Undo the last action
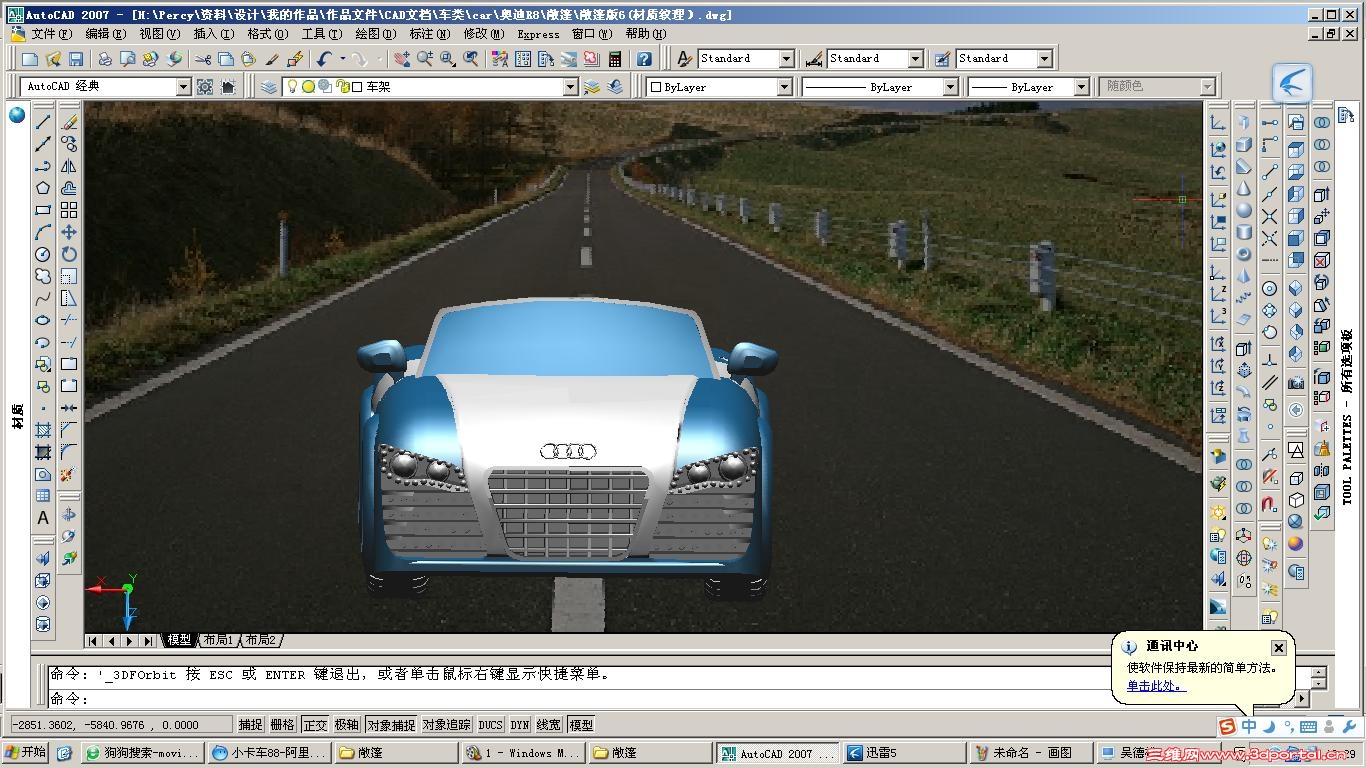 [324, 60]
